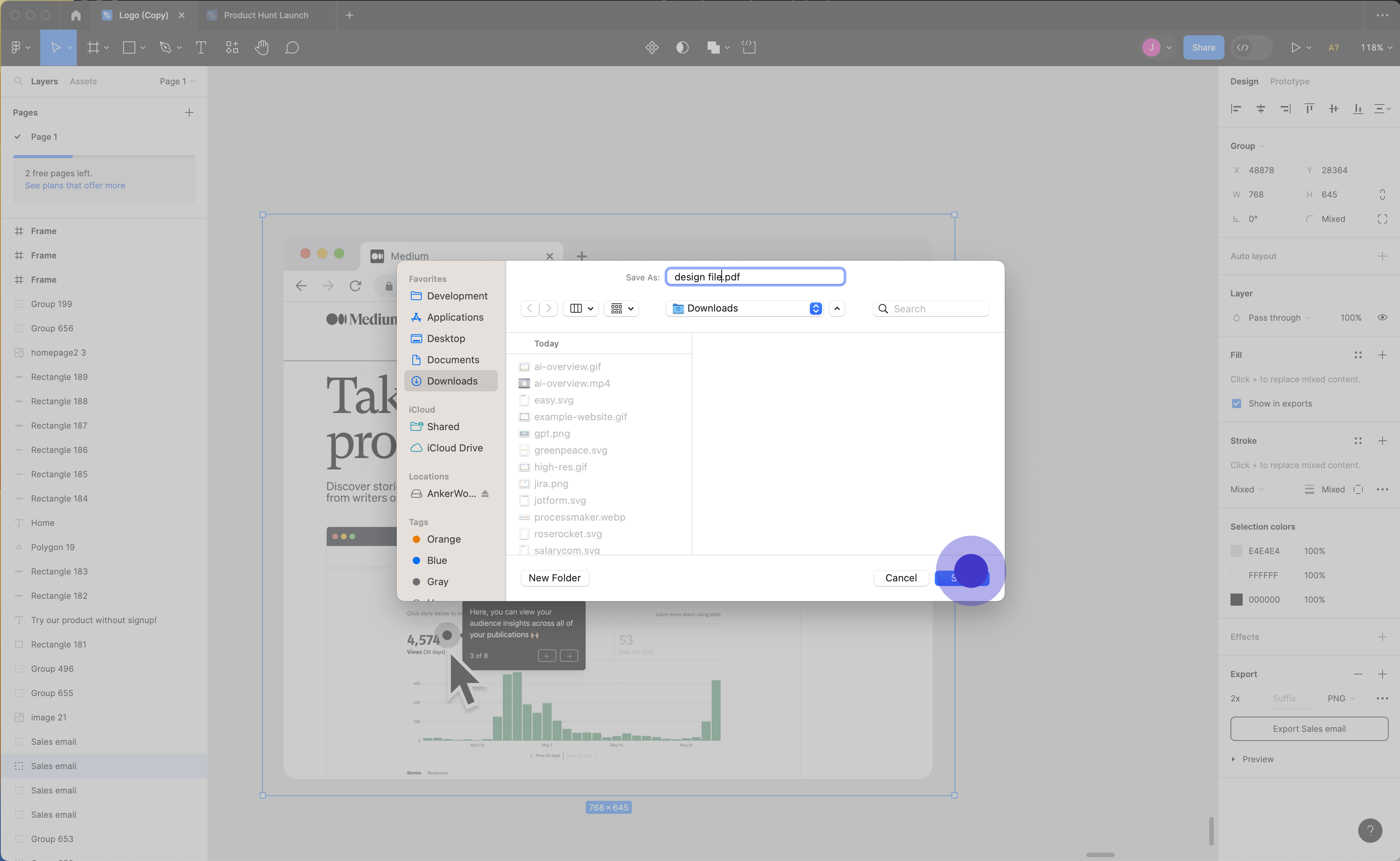1400x861 pixels.
Task: Click the Figma home icon
Action: [x=76, y=15]
